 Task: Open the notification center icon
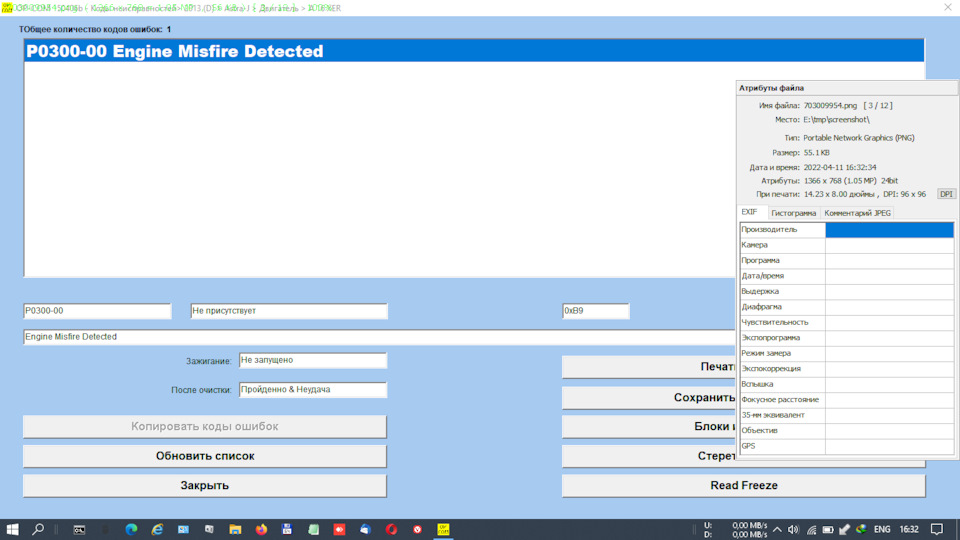tap(937, 529)
